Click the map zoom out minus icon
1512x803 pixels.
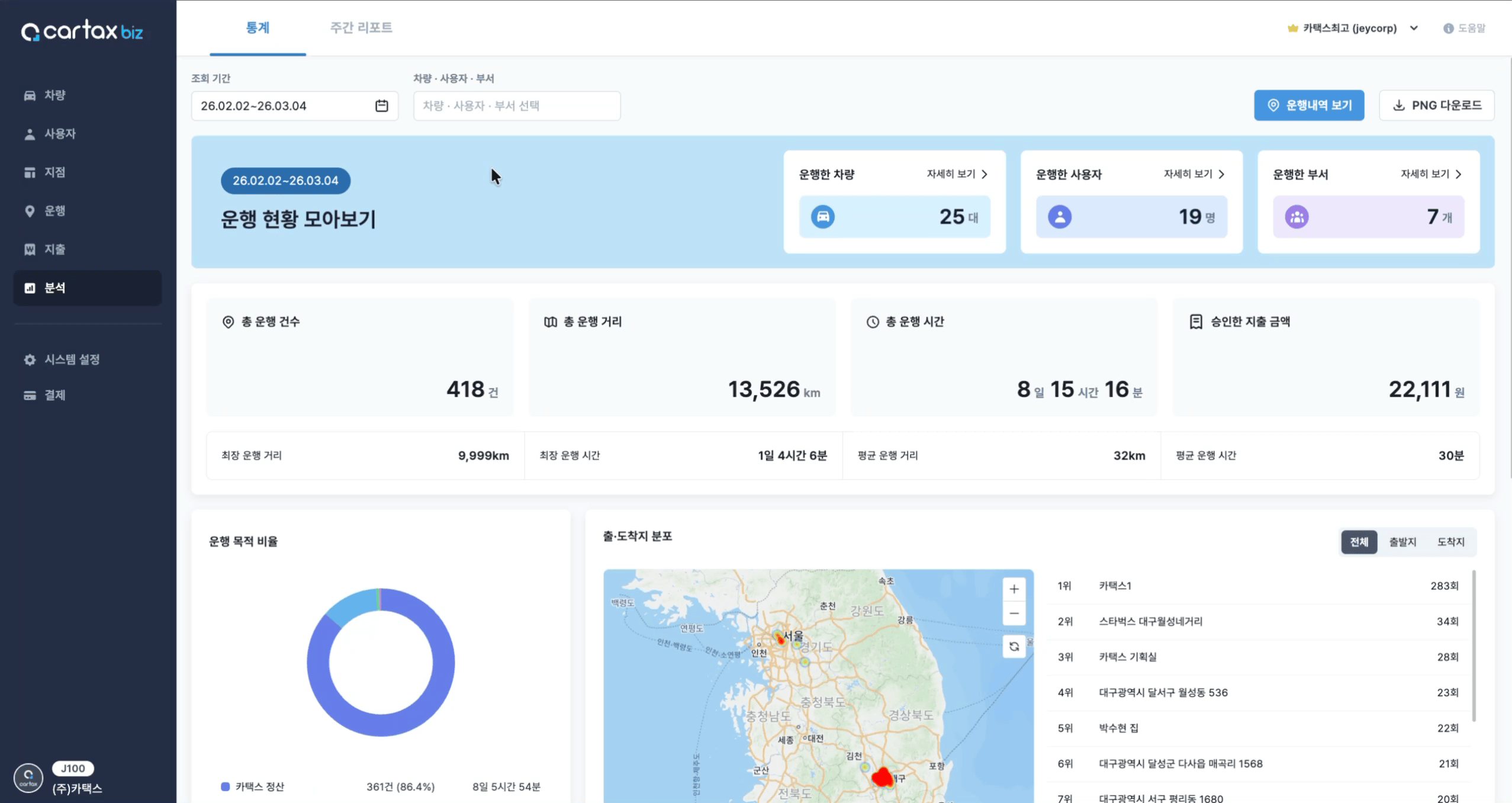1014,614
